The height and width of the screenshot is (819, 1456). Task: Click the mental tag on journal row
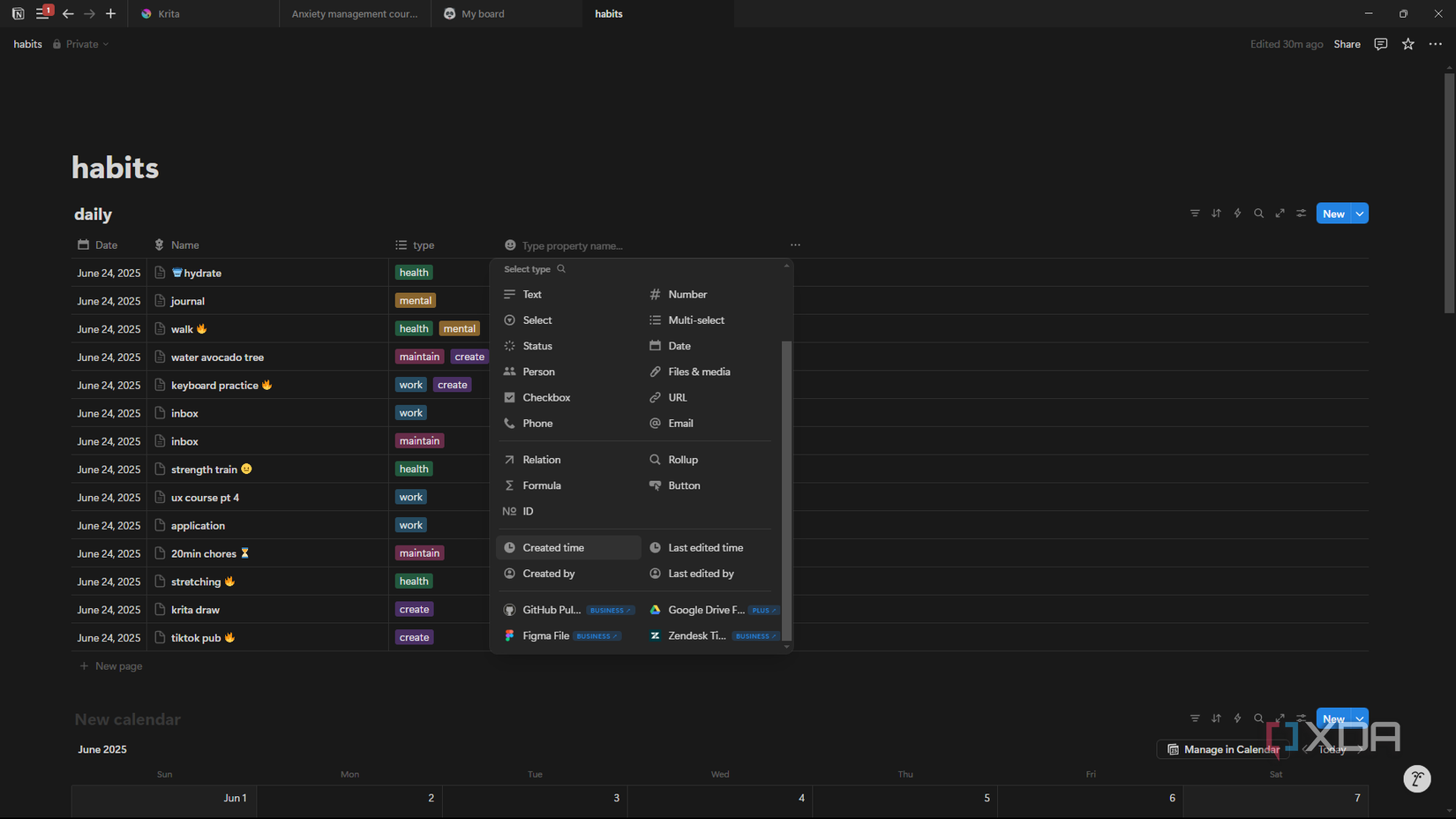[x=415, y=301]
